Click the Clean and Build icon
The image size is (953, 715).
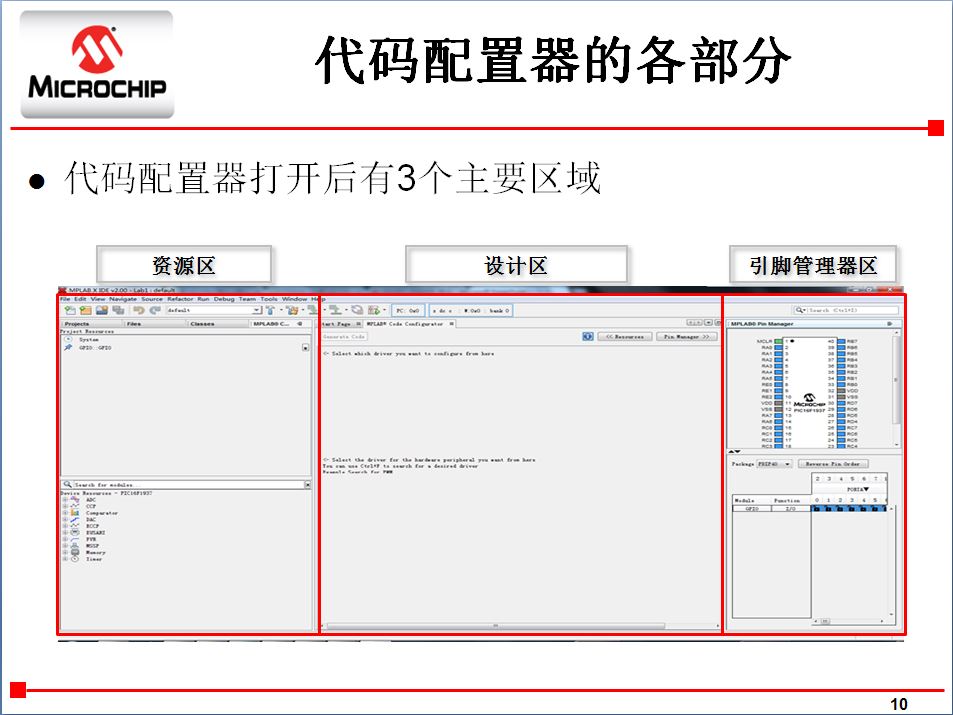293,310
